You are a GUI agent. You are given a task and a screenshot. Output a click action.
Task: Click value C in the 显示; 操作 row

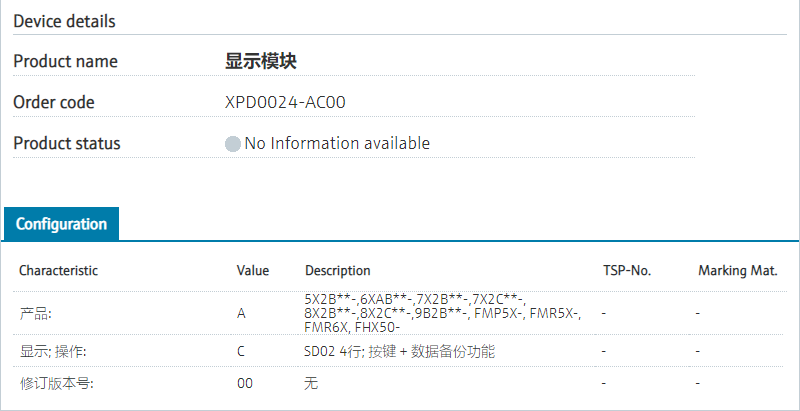click(x=241, y=352)
